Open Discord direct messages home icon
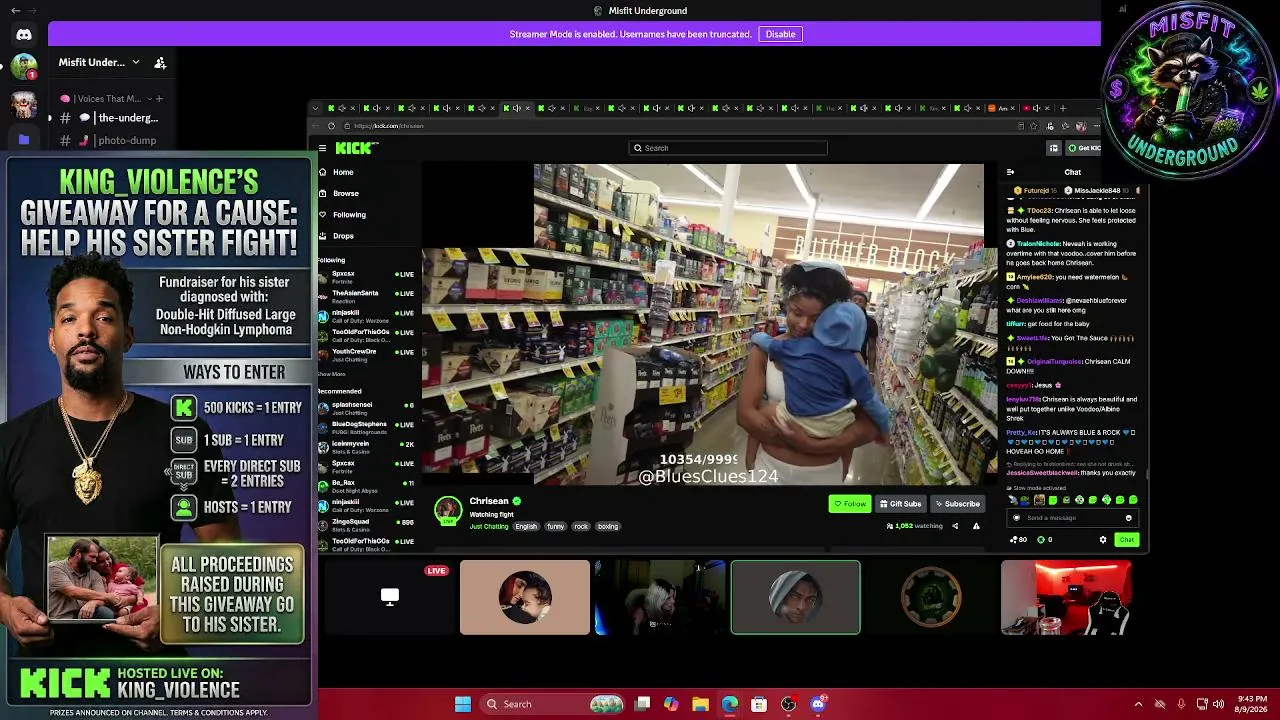Viewport: 1280px width, 720px height. (24, 34)
